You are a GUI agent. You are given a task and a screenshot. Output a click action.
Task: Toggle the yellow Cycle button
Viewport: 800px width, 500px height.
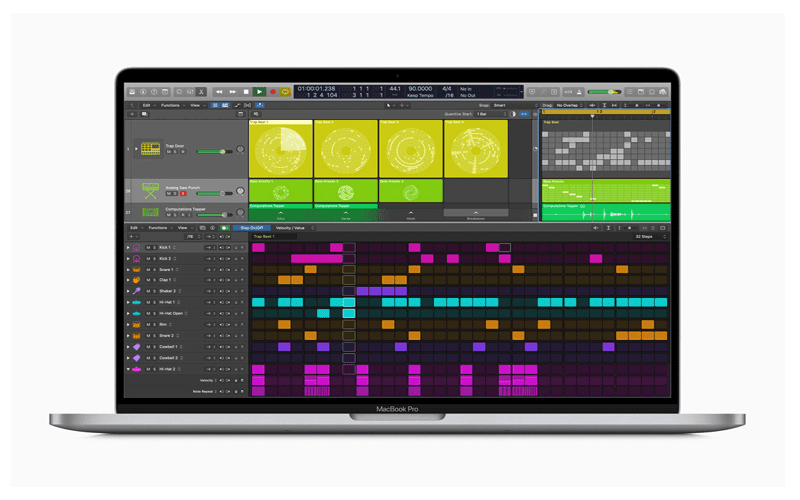(x=285, y=91)
